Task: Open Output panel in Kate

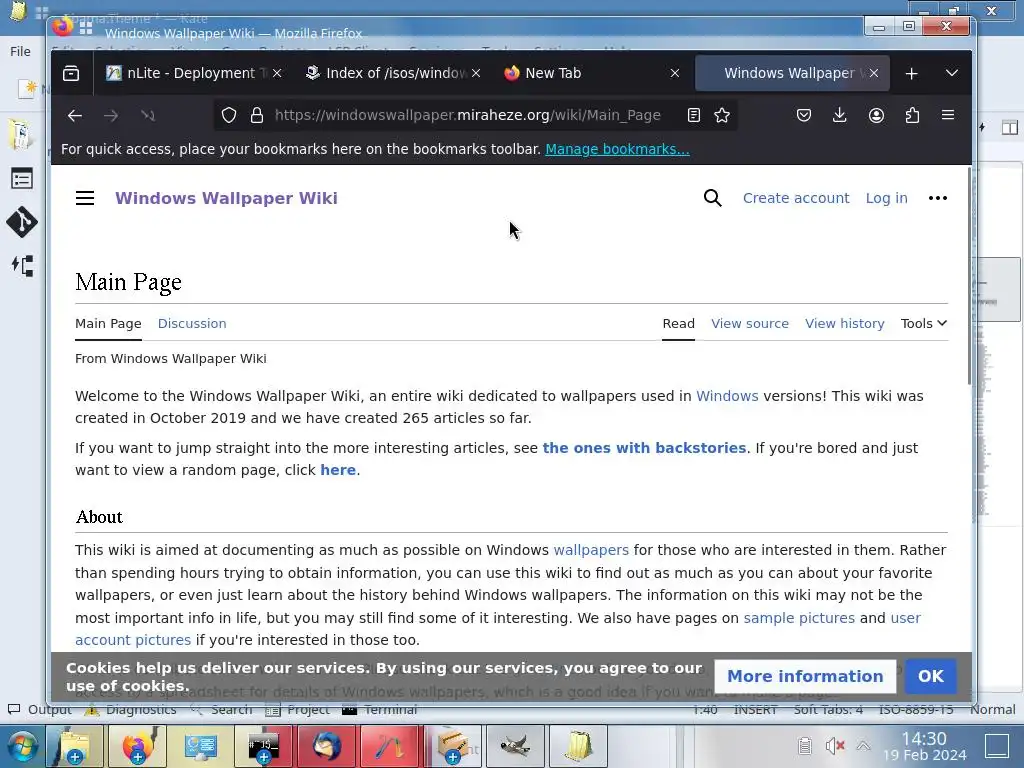Action: tap(39, 709)
